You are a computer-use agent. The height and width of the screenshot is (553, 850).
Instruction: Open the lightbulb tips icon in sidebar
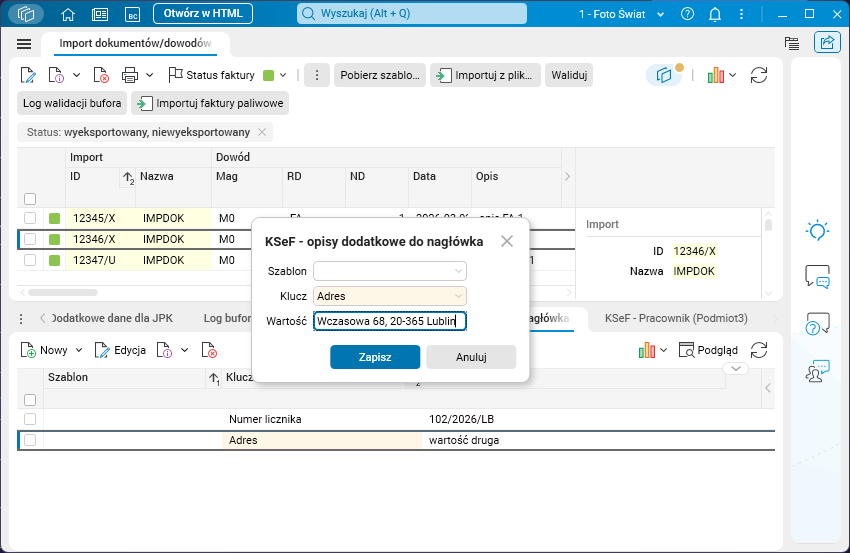pyautogui.click(x=817, y=230)
